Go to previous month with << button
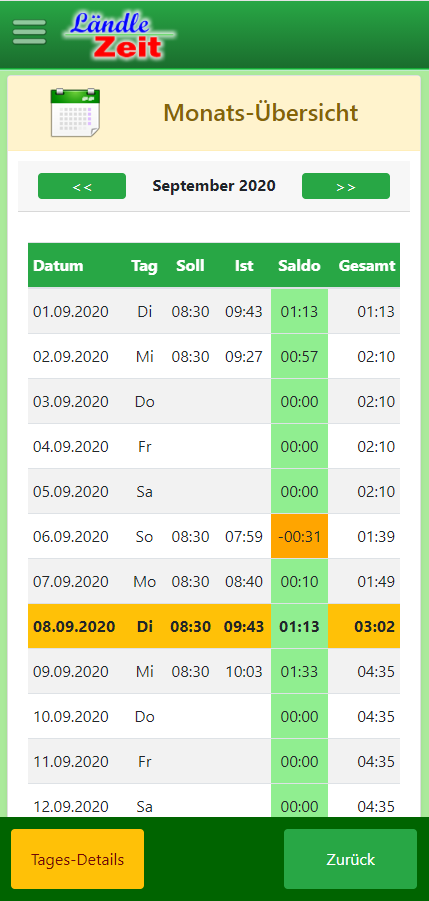 tap(82, 186)
